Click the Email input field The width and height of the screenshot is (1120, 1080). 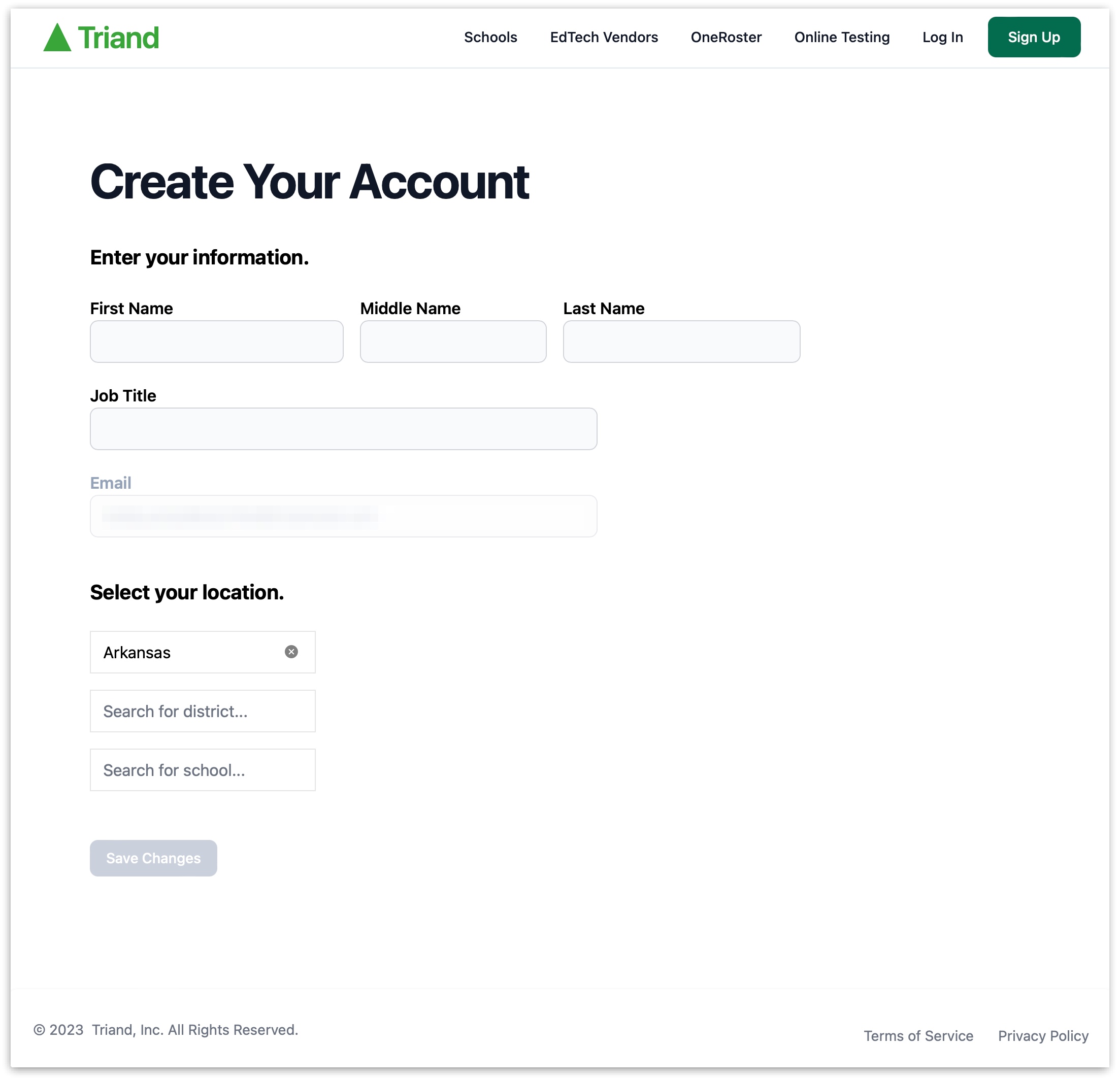pos(344,516)
